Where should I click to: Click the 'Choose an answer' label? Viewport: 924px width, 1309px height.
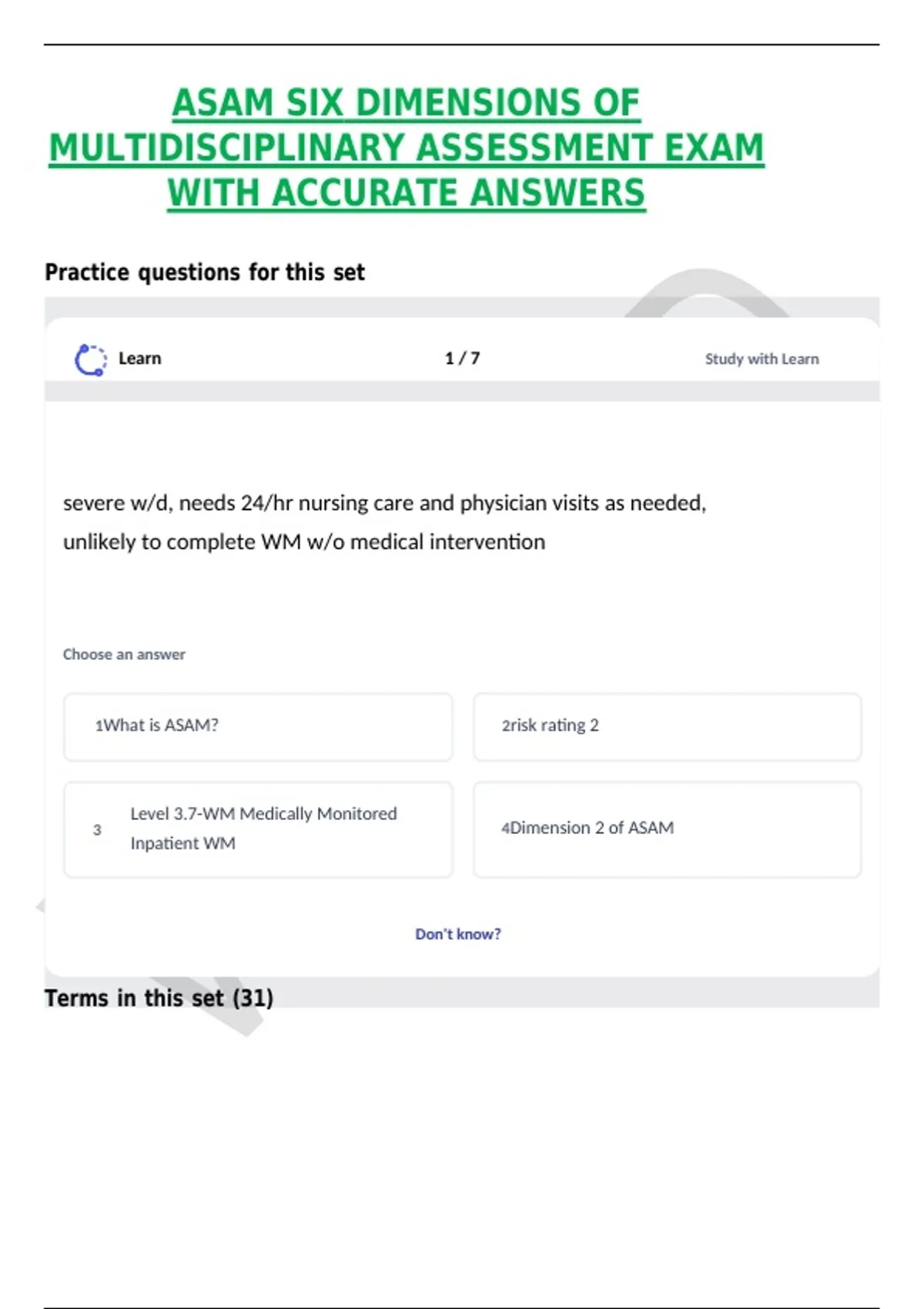pyautogui.click(x=124, y=654)
